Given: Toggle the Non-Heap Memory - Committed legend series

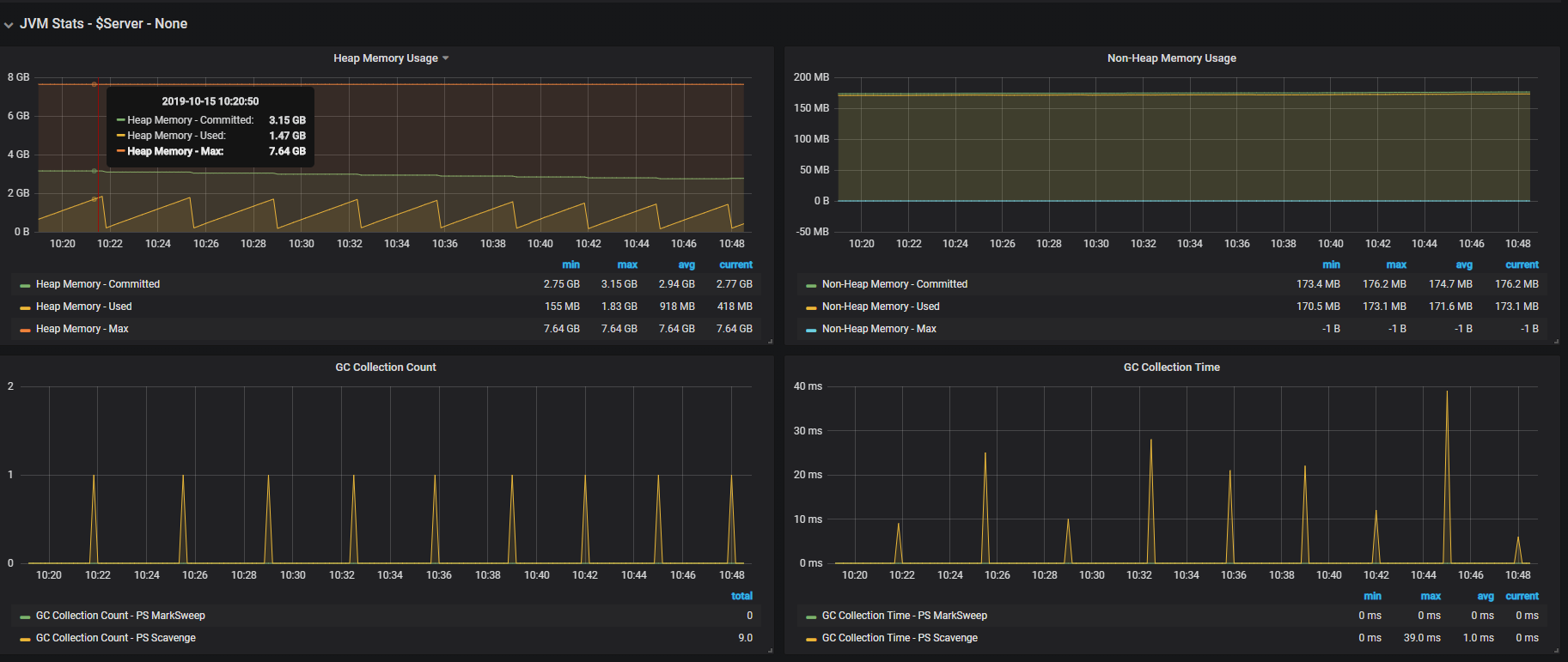Looking at the screenshot, I should point(894,284).
